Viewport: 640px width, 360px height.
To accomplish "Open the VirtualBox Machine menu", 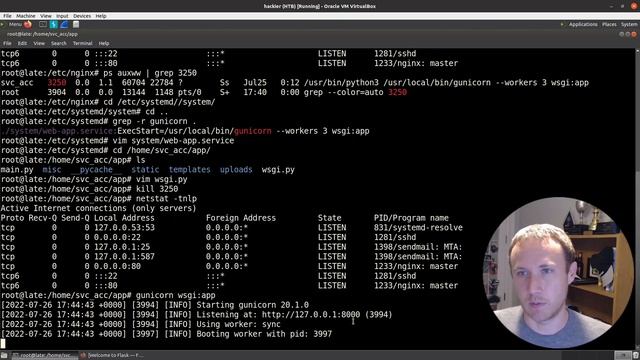I will point(26,16).
